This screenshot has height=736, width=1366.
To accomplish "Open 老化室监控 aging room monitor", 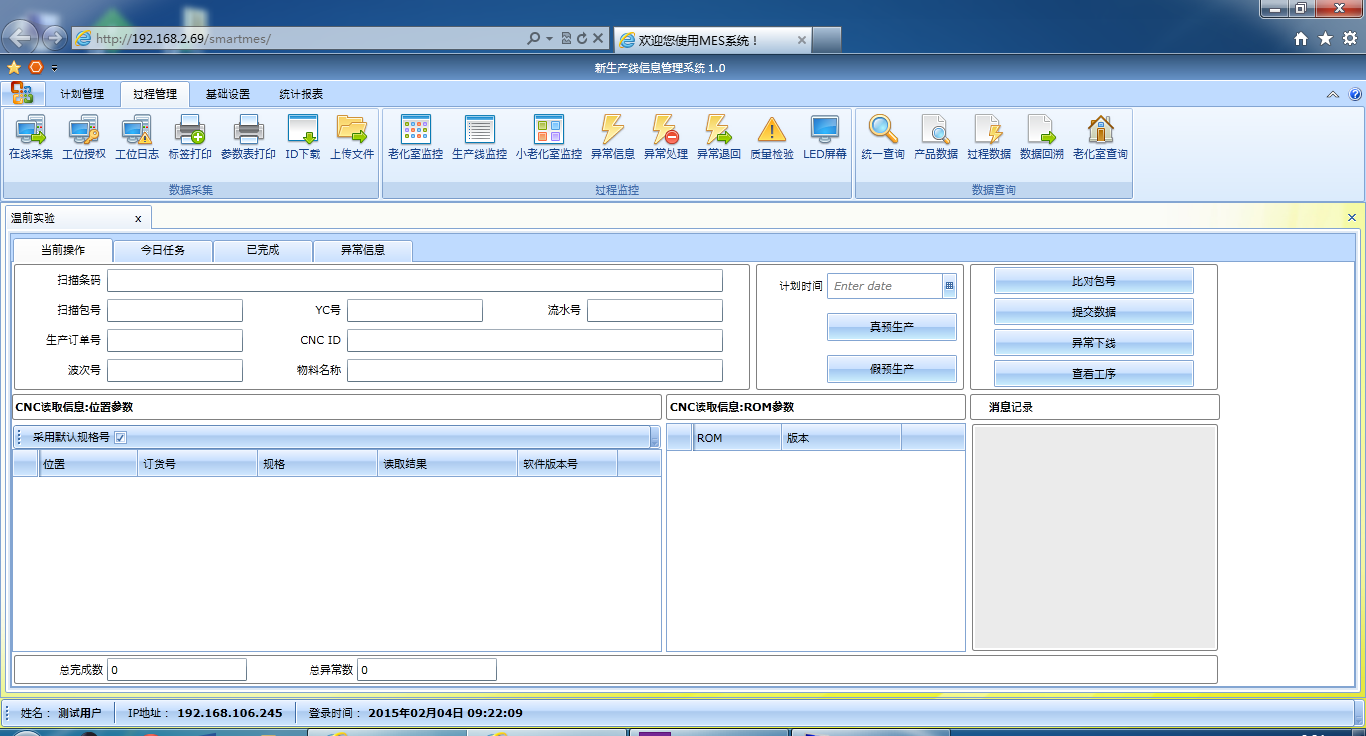I will [415, 137].
